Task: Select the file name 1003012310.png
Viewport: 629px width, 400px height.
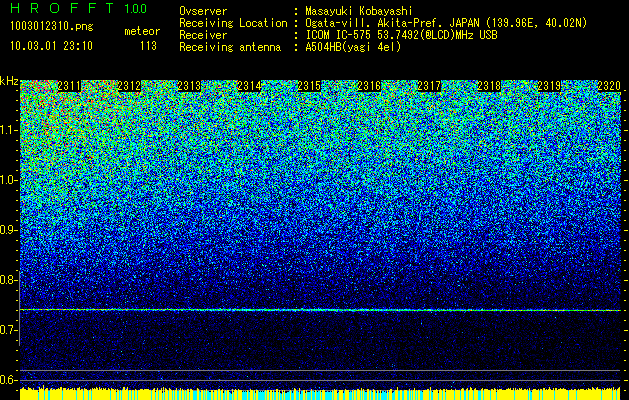Action: point(51,27)
